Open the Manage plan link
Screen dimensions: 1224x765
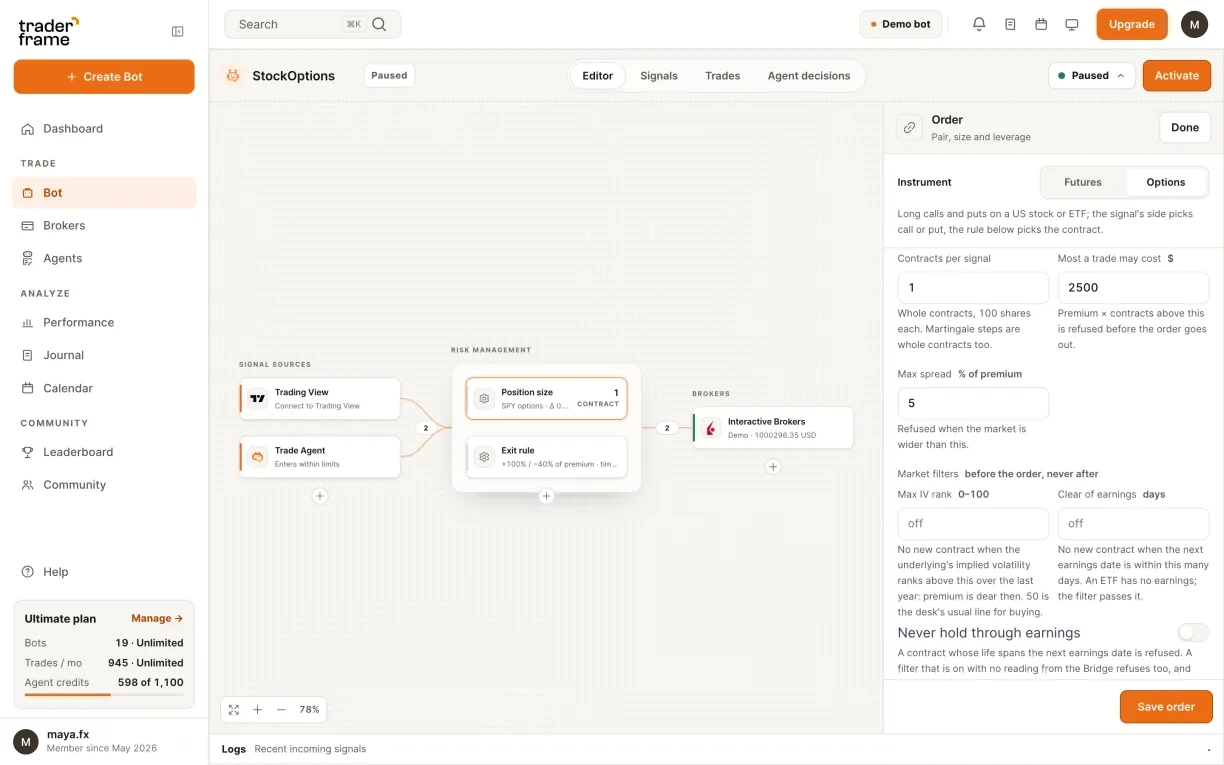[157, 618]
